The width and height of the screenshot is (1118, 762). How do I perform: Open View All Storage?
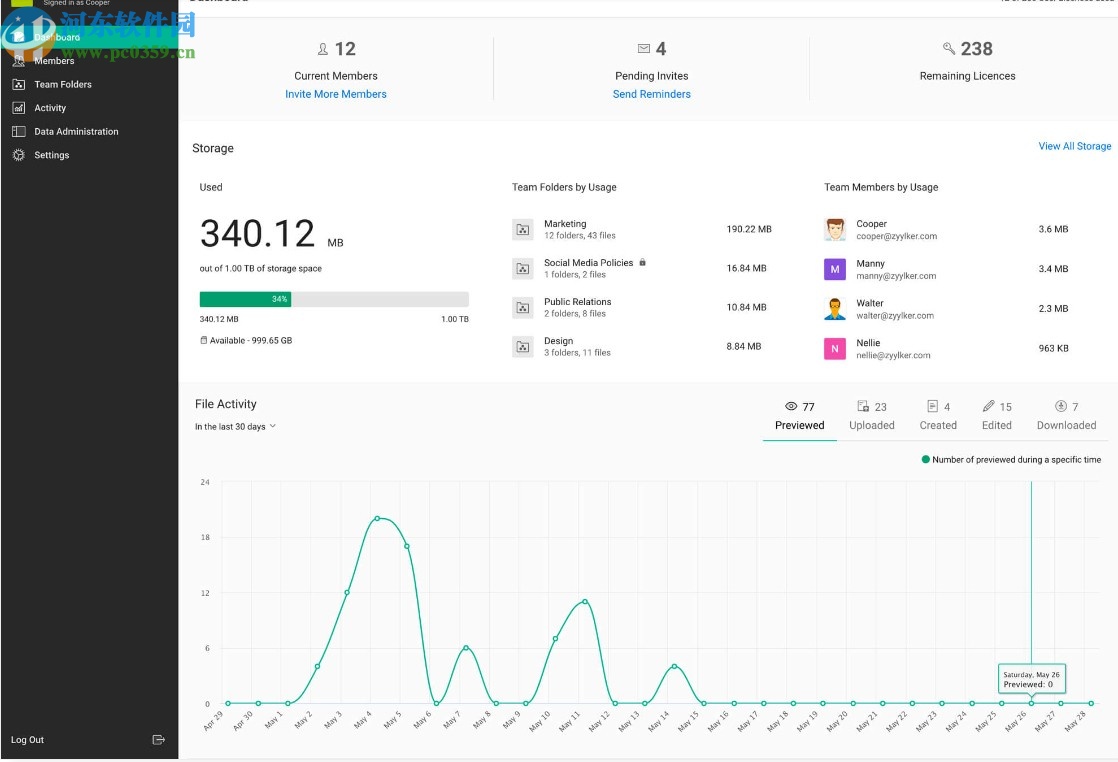tap(1074, 146)
